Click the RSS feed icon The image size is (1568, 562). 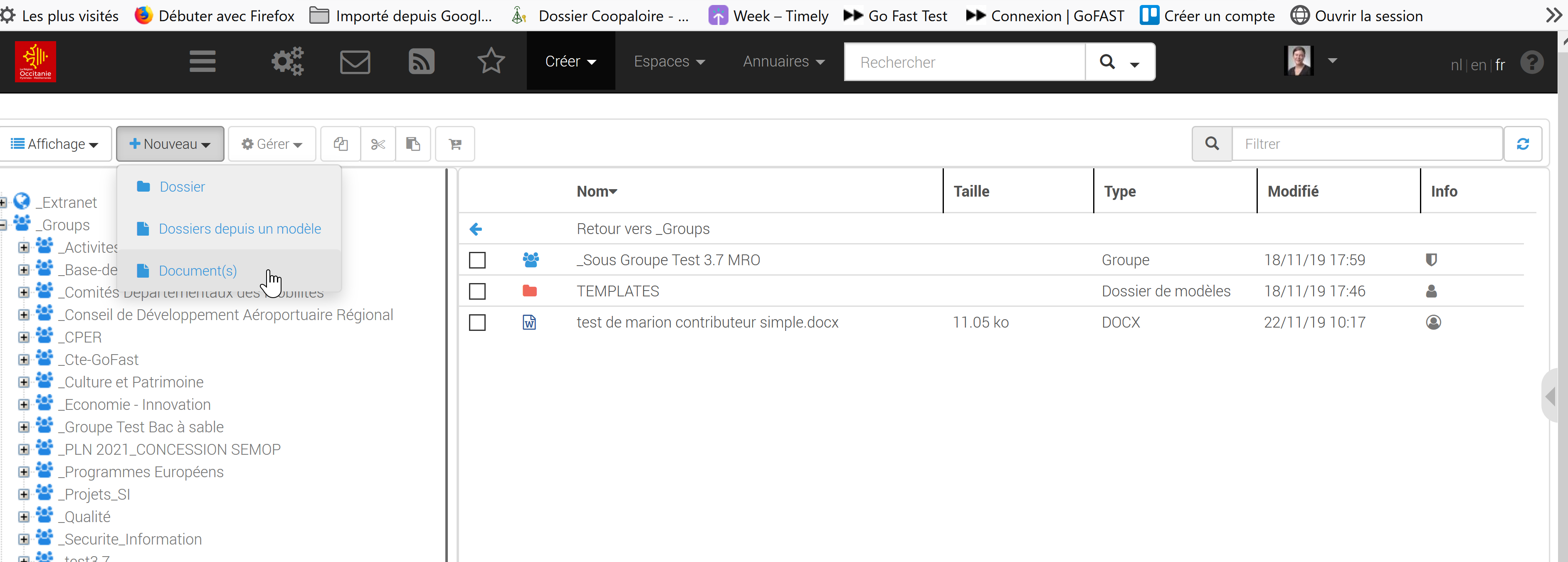421,62
